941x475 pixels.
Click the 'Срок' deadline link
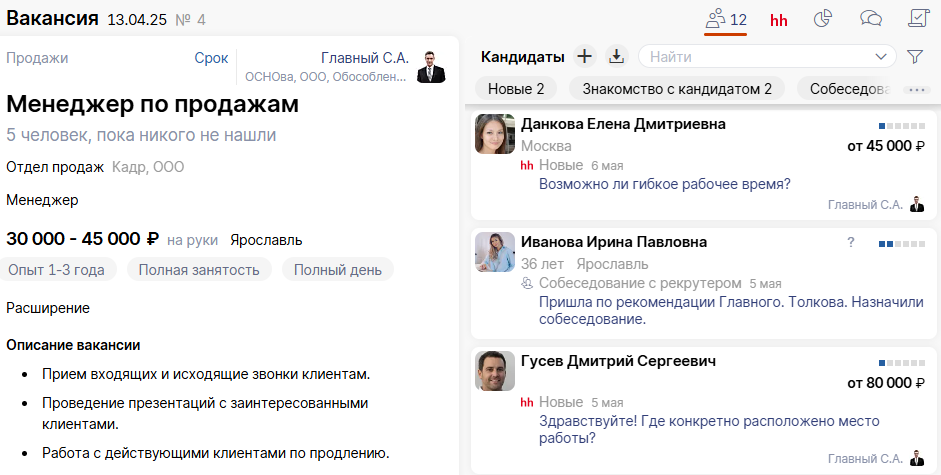tap(211, 58)
